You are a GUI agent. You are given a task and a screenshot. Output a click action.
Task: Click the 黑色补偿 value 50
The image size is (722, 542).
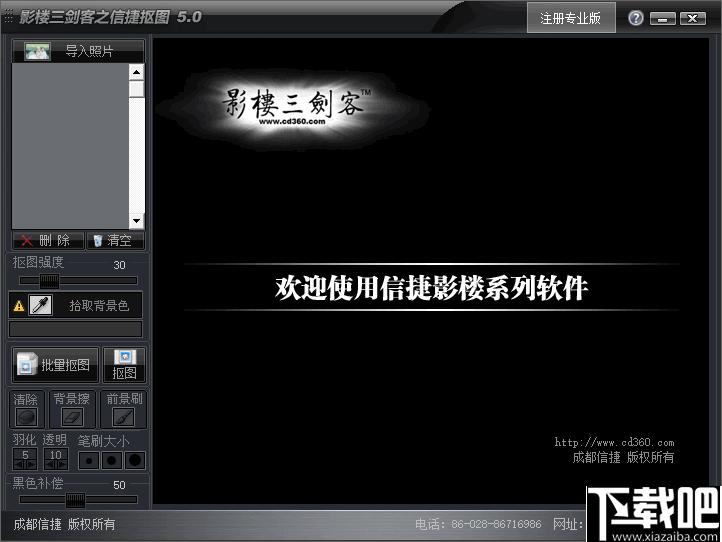click(119, 485)
